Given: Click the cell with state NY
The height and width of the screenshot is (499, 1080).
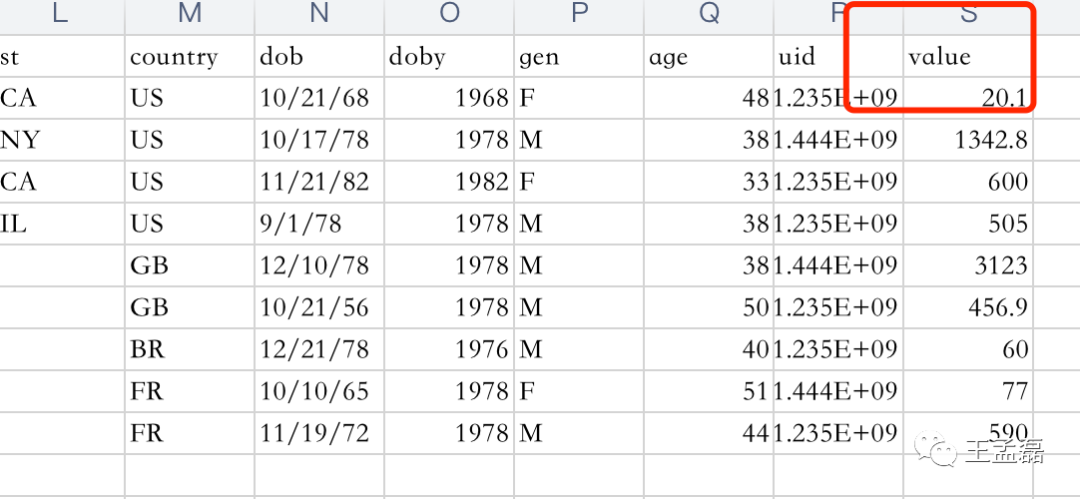Looking at the screenshot, I should 62,140.
